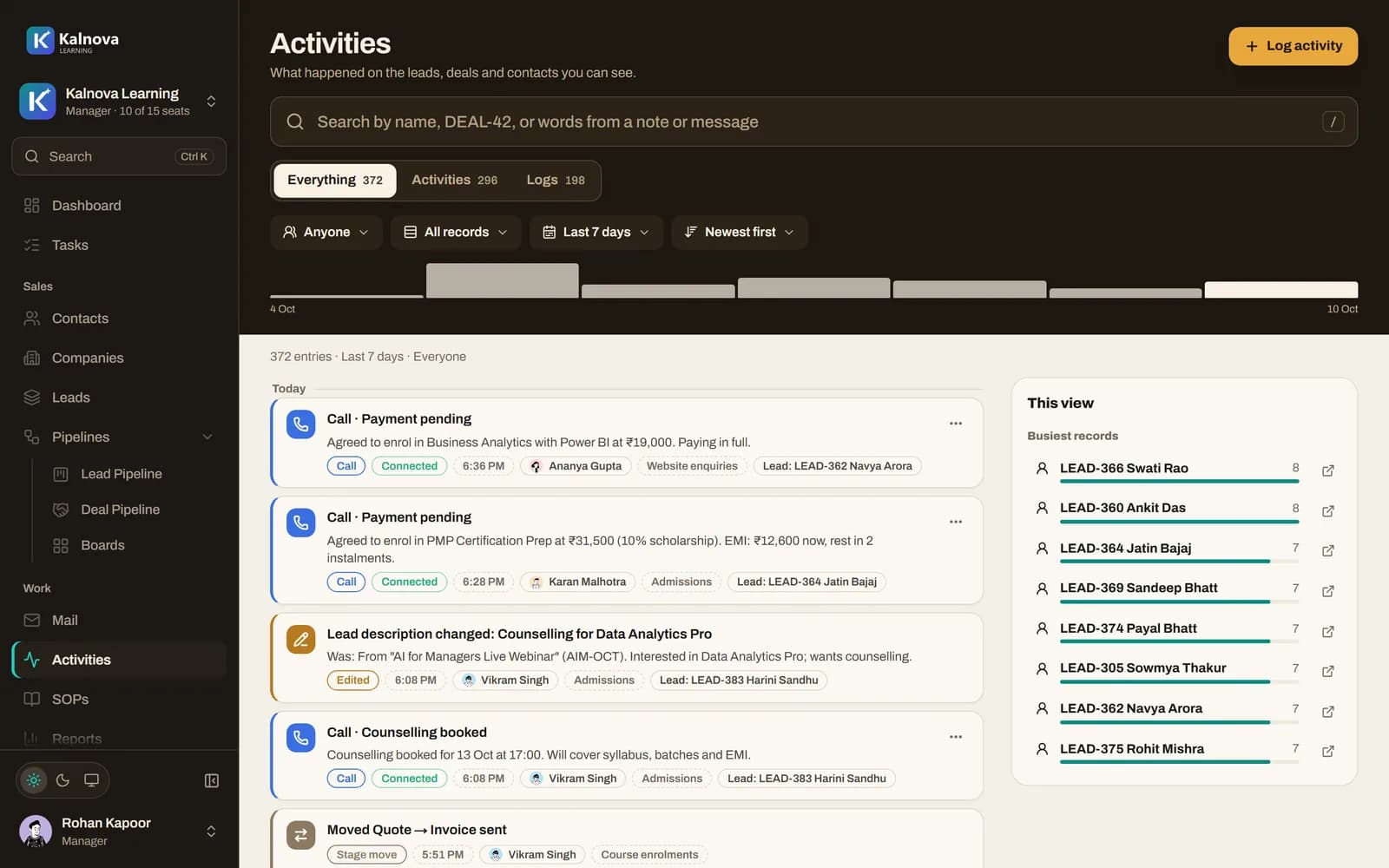Click edit icon on Lead description changed
Screen dimensions: 1389x868
(300, 640)
